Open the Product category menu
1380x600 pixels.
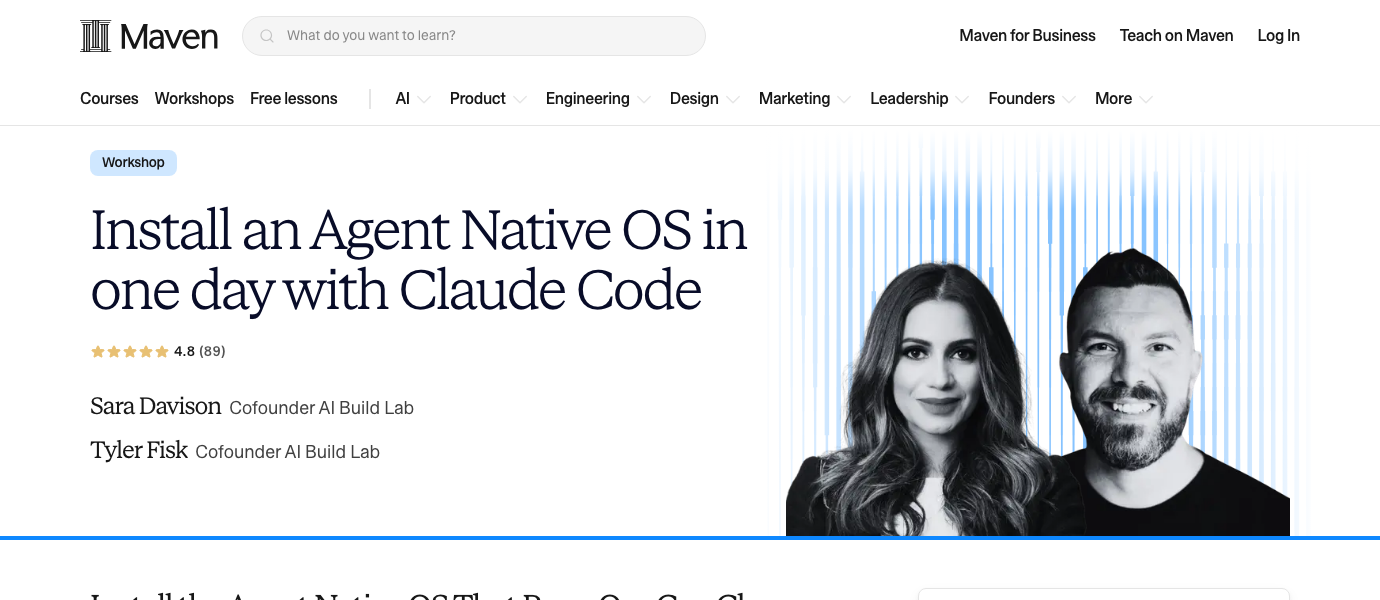click(478, 98)
